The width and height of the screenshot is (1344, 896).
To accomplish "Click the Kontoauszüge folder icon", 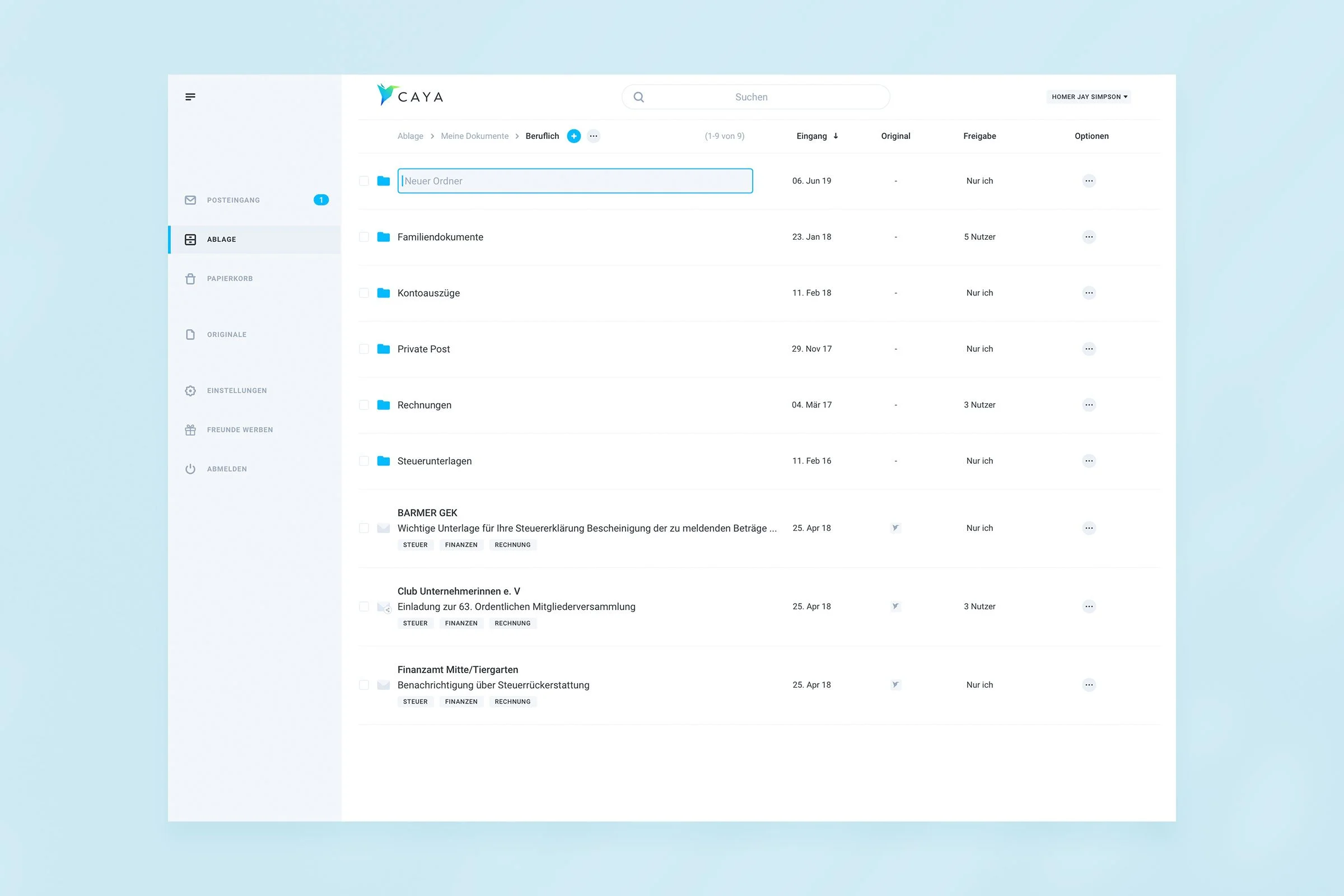I will coord(384,292).
